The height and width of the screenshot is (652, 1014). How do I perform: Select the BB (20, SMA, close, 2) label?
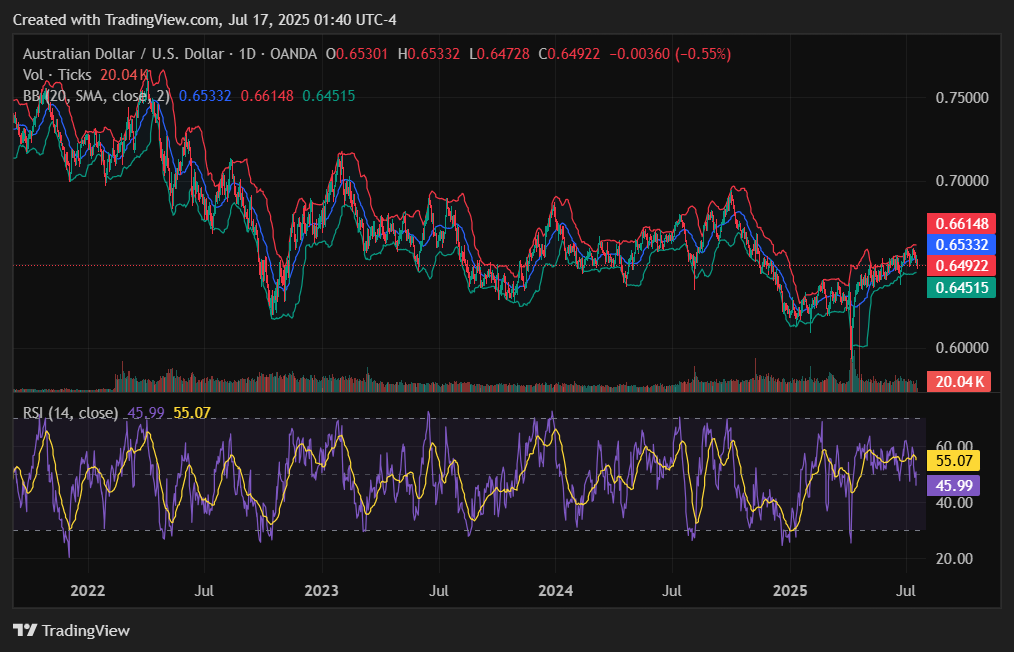[x=96, y=96]
